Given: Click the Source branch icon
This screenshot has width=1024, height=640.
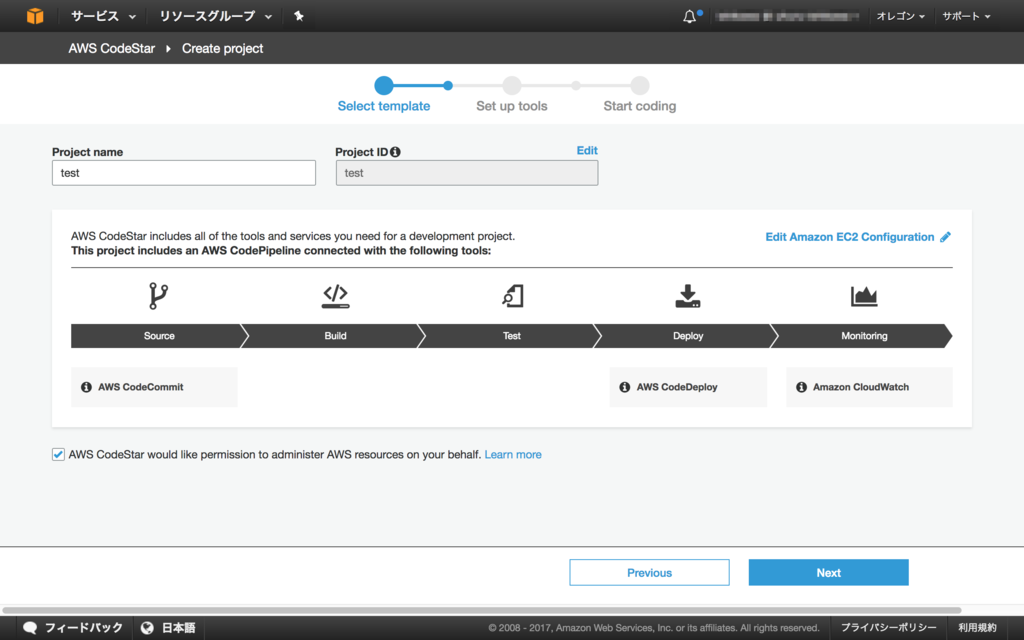Looking at the screenshot, I should point(158,296).
